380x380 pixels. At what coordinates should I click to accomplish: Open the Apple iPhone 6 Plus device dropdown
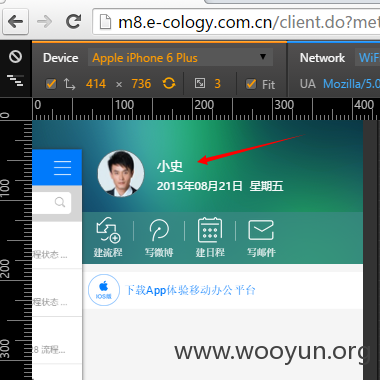pyautogui.click(x=180, y=58)
